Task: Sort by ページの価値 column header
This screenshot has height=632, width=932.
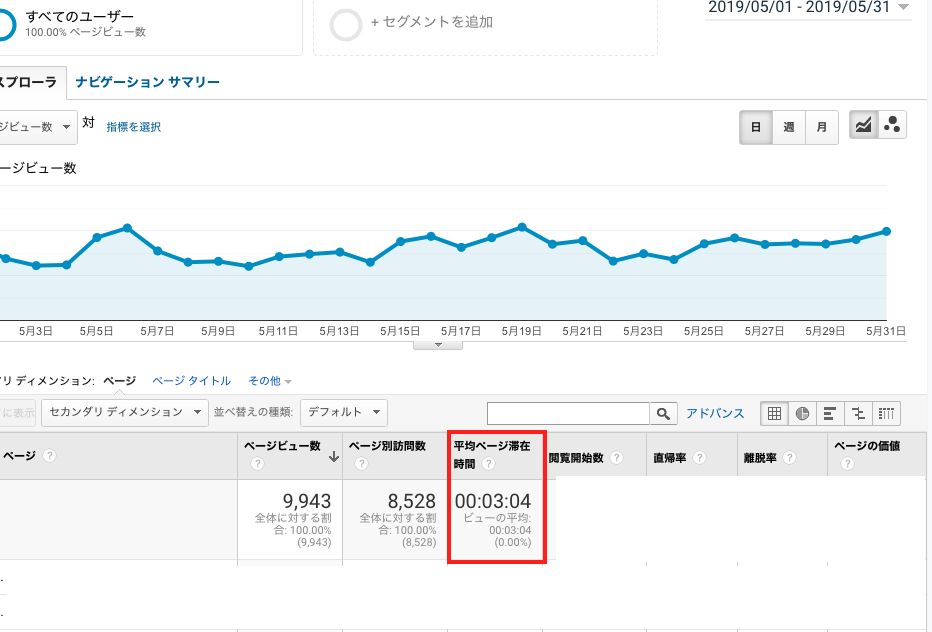Action: pyautogui.click(x=867, y=446)
